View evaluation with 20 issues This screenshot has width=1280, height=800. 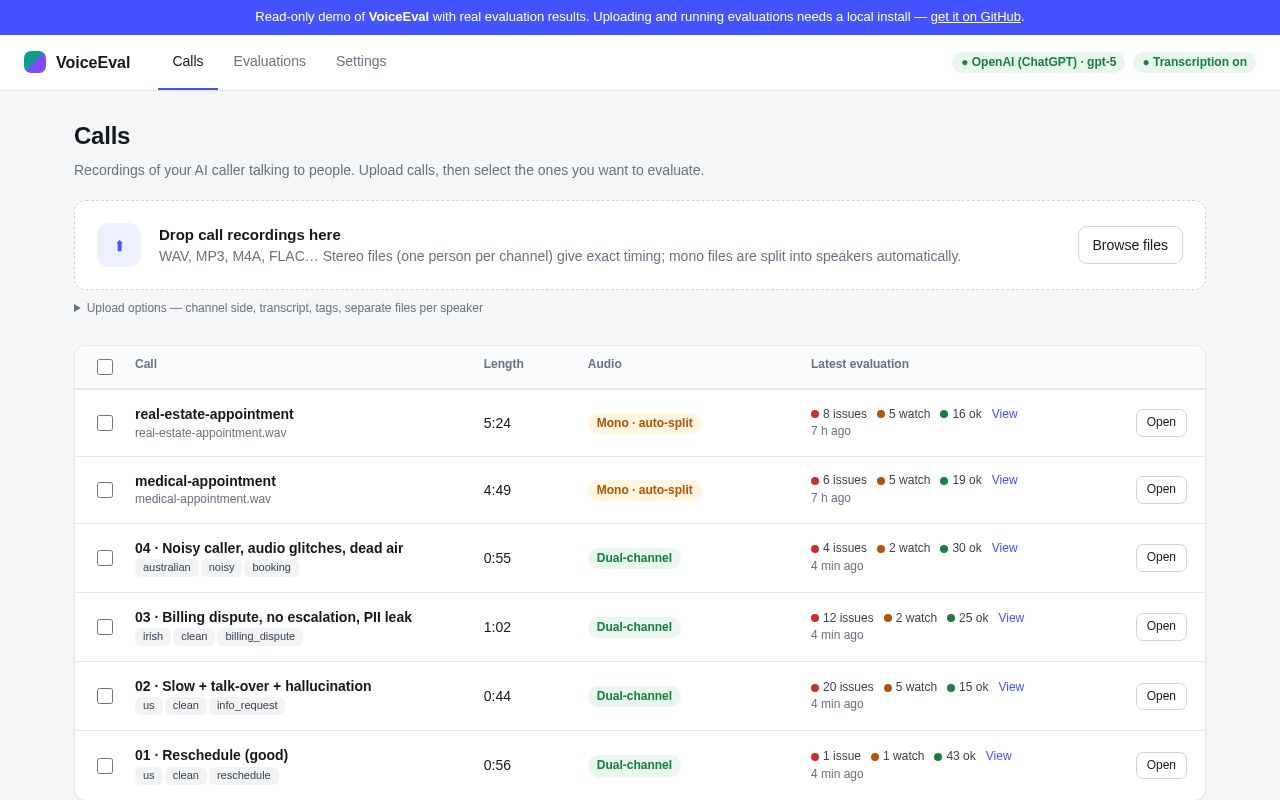[1011, 687]
